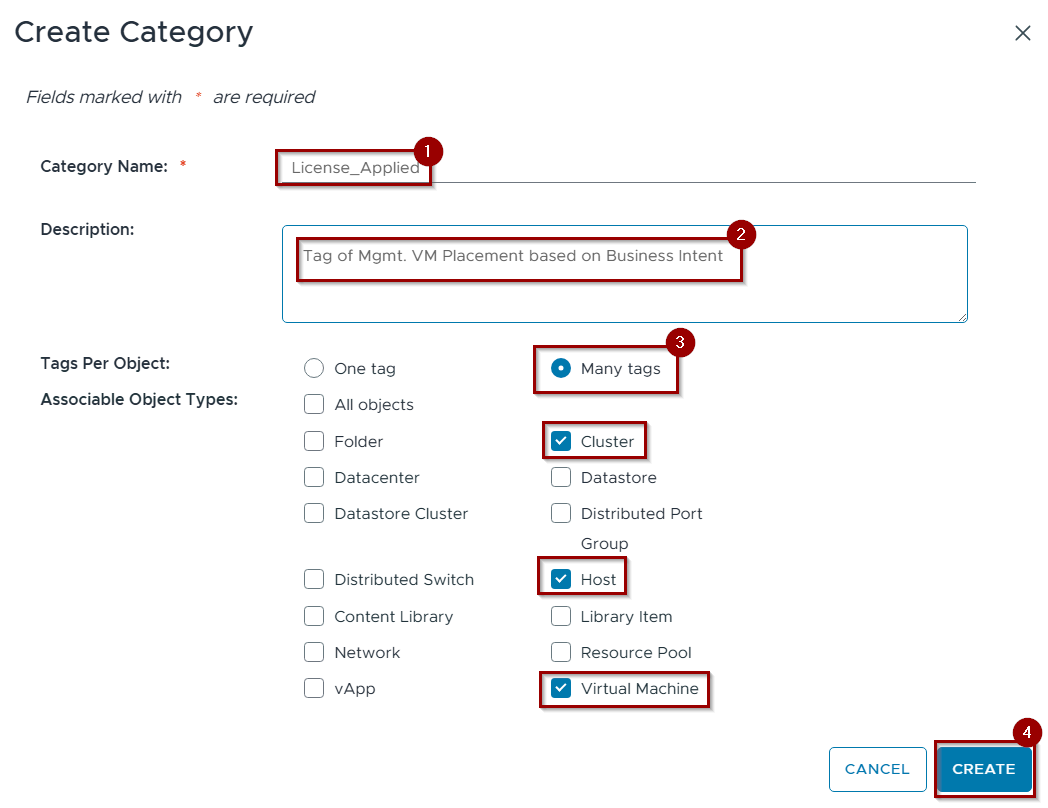Enable the Folder checkbox
The image size is (1048, 808).
(x=314, y=441)
